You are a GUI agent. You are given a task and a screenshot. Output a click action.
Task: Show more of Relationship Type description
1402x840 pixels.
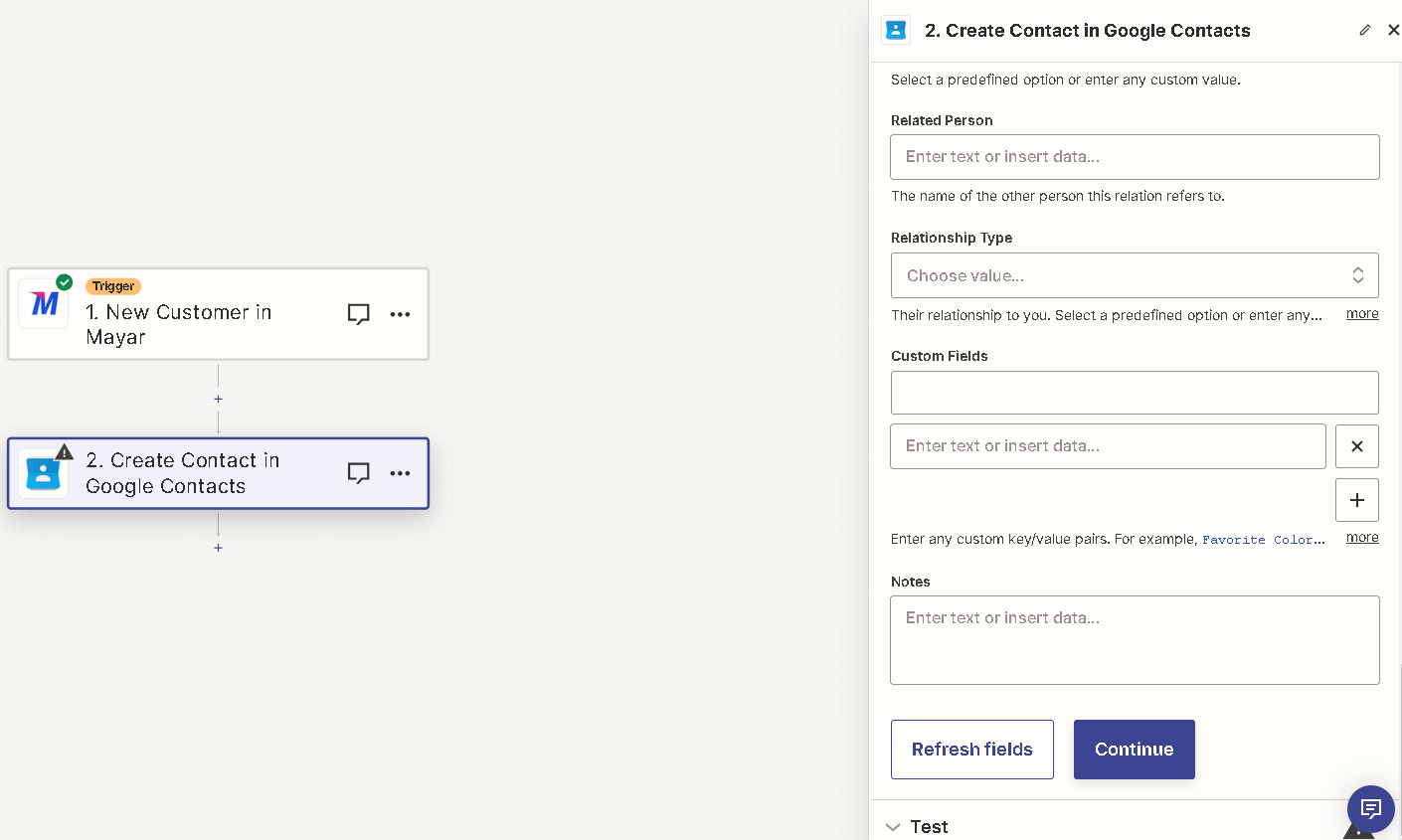[x=1362, y=314]
